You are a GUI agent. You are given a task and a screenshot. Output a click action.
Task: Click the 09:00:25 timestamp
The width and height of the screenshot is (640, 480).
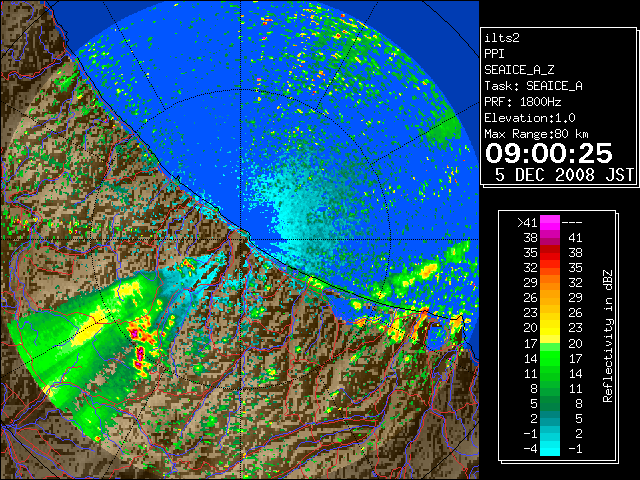click(549, 153)
